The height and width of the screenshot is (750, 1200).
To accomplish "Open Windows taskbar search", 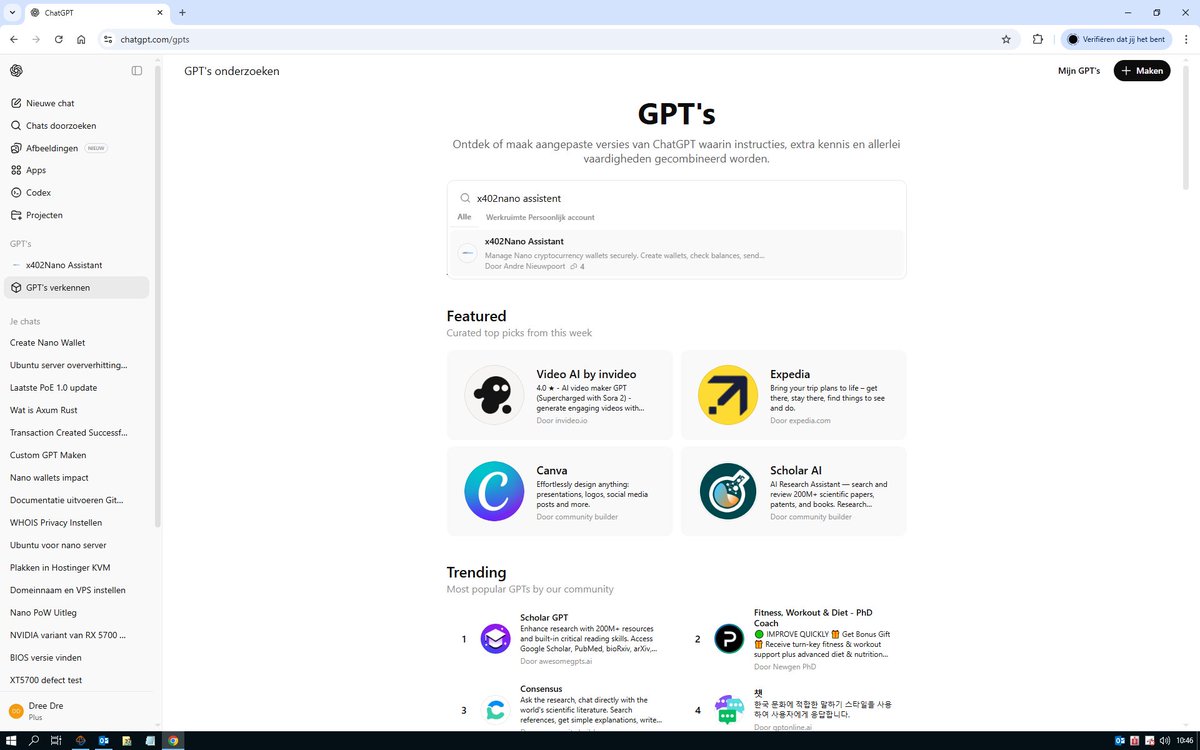I will click(x=34, y=740).
